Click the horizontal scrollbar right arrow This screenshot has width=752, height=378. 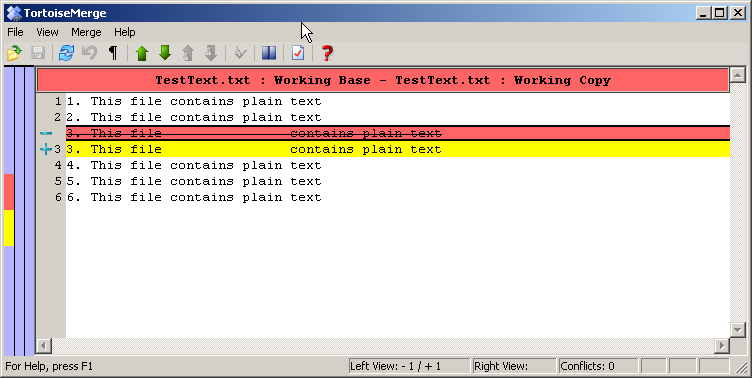tap(721, 345)
